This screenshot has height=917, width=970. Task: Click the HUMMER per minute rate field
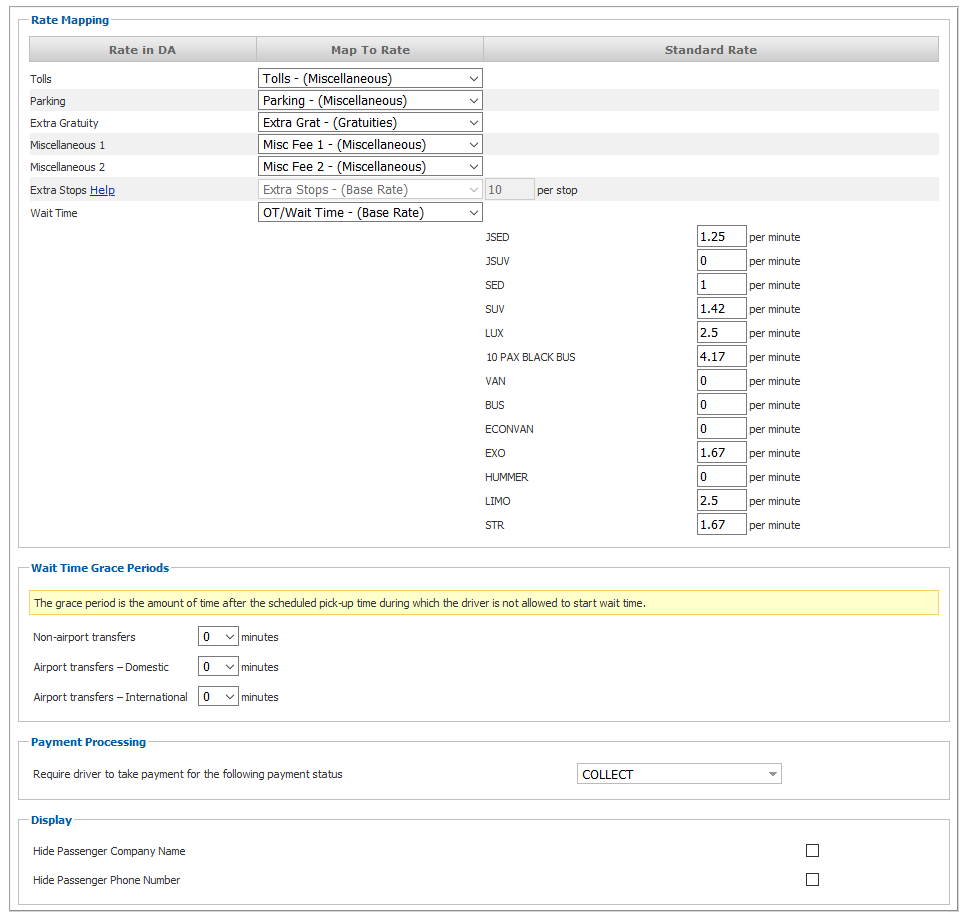(x=721, y=477)
